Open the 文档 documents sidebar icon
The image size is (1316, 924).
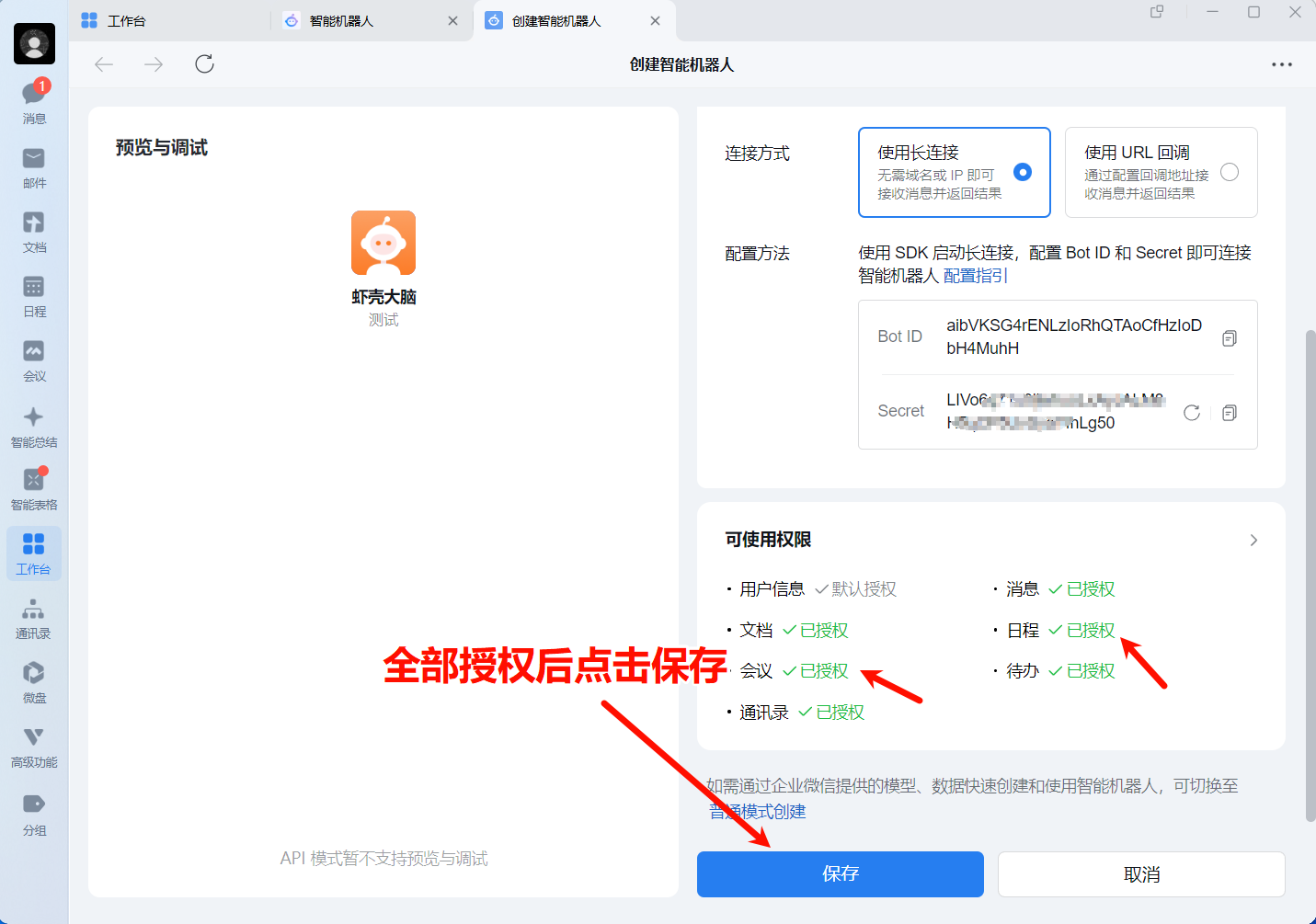pyautogui.click(x=34, y=232)
